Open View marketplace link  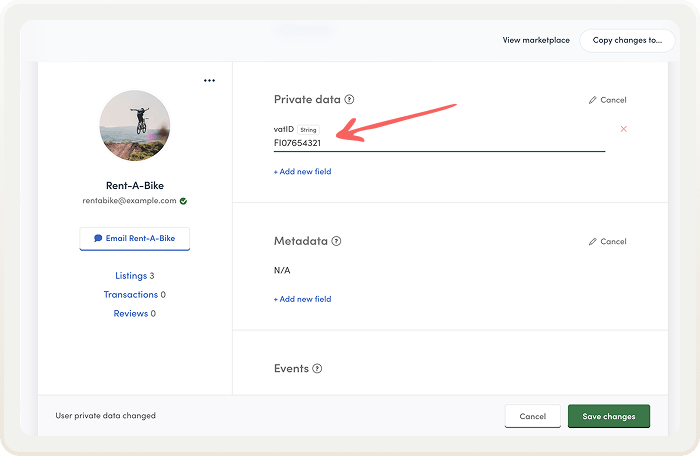(x=536, y=40)
